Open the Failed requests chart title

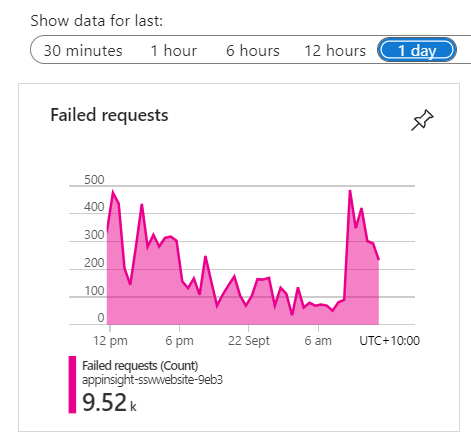pos(109,115)
